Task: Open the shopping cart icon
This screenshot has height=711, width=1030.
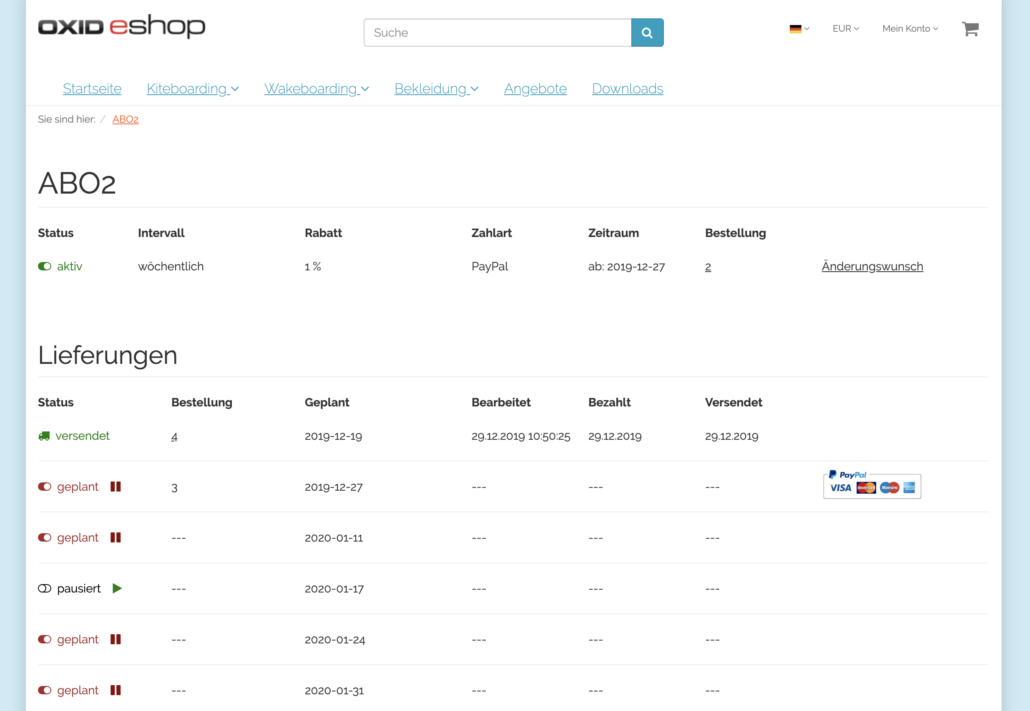Action: (969, 29)
